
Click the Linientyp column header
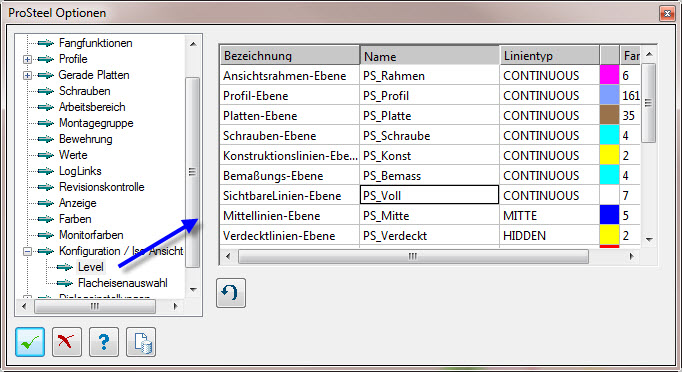tap(549, 56)
